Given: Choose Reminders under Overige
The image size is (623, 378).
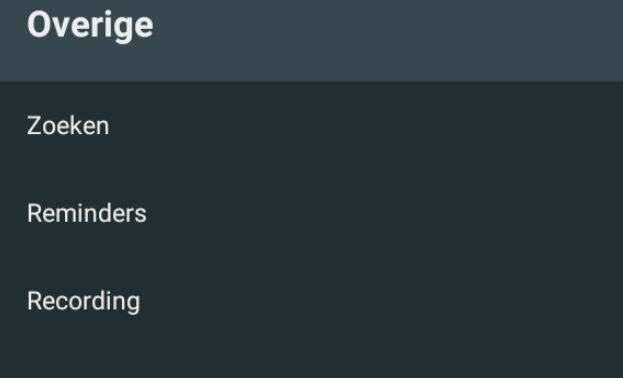Looking at the screenshot, I should [x=312, y=213].
